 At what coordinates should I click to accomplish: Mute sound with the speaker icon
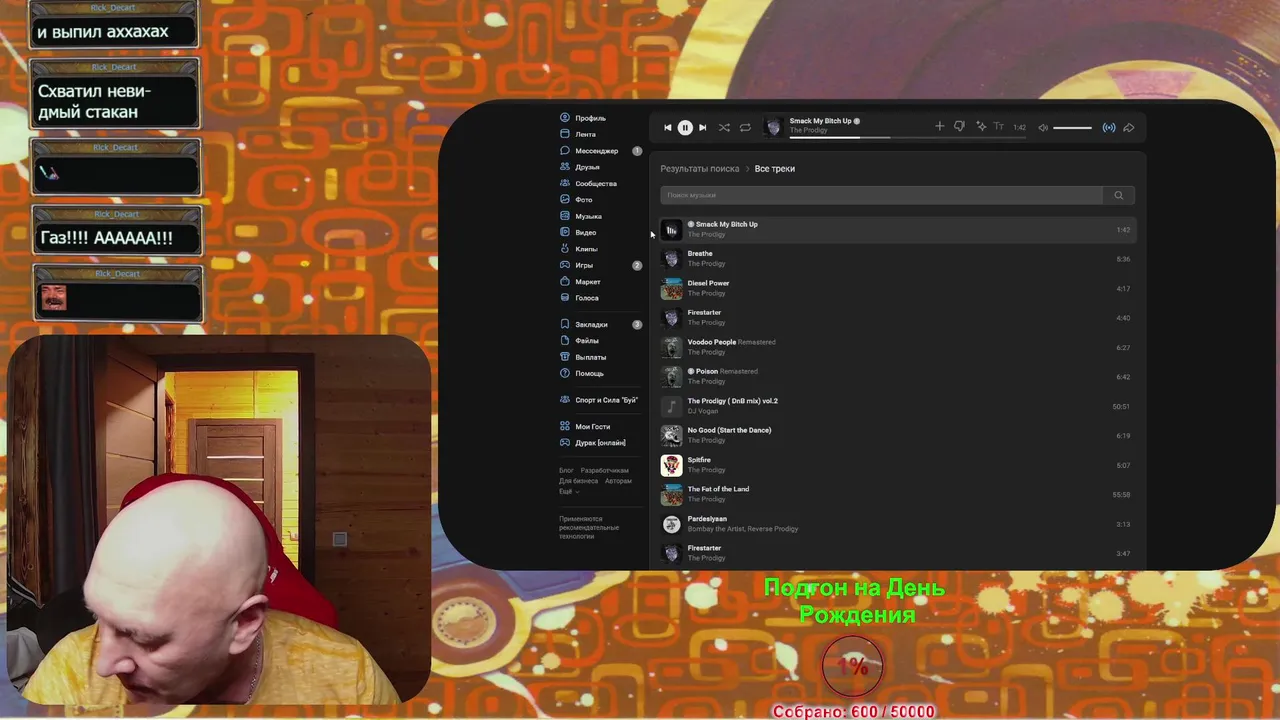click(1043, 127)
